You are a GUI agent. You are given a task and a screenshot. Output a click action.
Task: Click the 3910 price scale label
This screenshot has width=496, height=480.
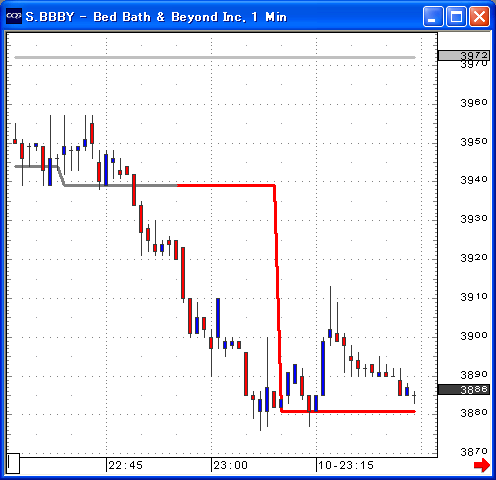click(x=474, y=297)
